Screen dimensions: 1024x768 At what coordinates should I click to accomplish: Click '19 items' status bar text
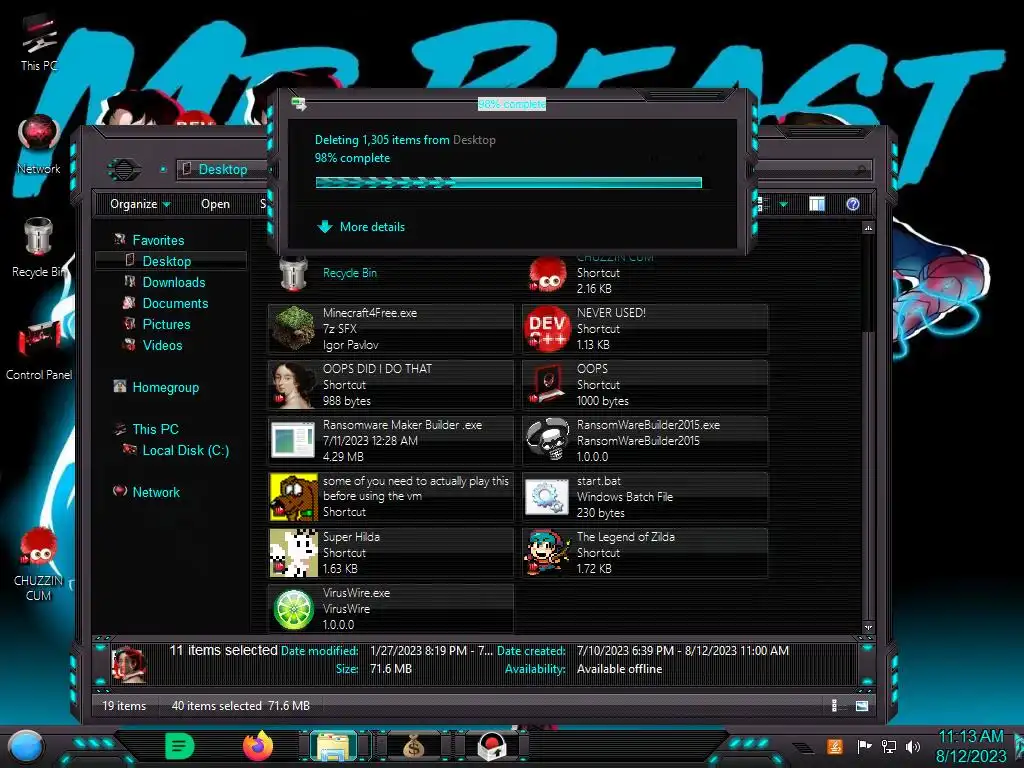click(x=124, y=706)
